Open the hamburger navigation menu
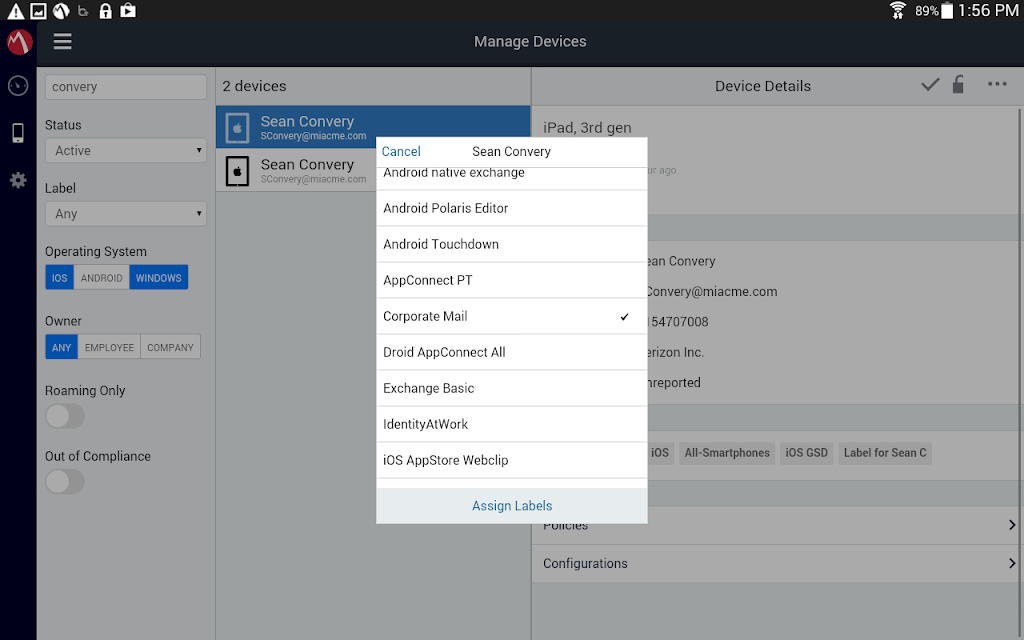This screenshot has width=1024, height=640. click(63, 42)
